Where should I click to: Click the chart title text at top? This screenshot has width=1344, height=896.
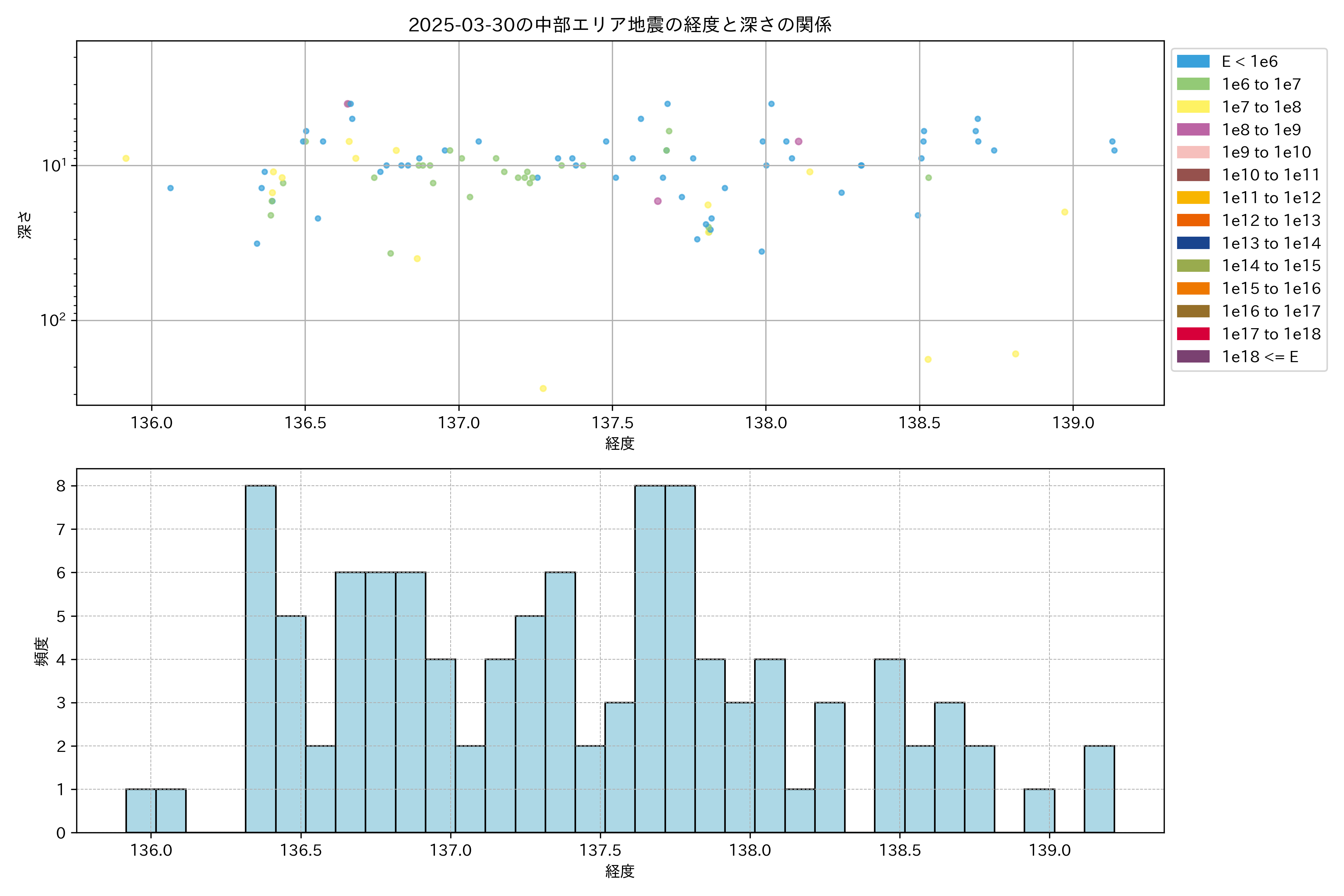[x=619, y=25]
